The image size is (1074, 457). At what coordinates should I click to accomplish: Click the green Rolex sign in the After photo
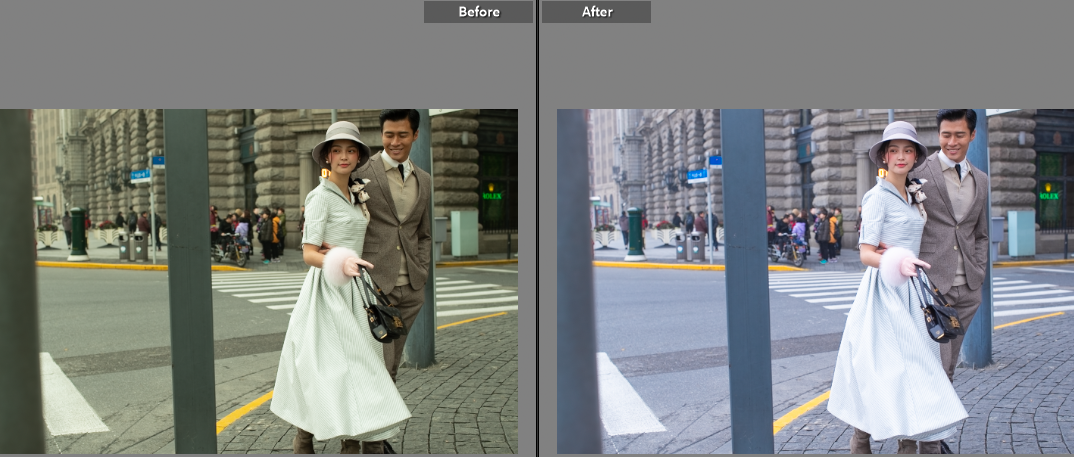1048,190
